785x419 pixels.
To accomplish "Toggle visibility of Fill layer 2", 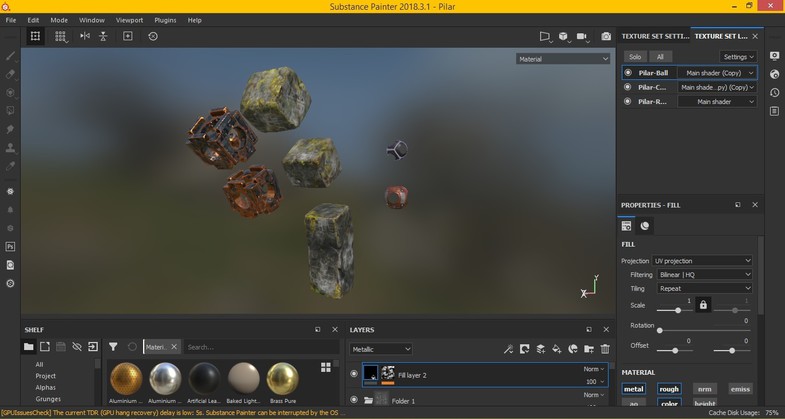I will 354,374.
